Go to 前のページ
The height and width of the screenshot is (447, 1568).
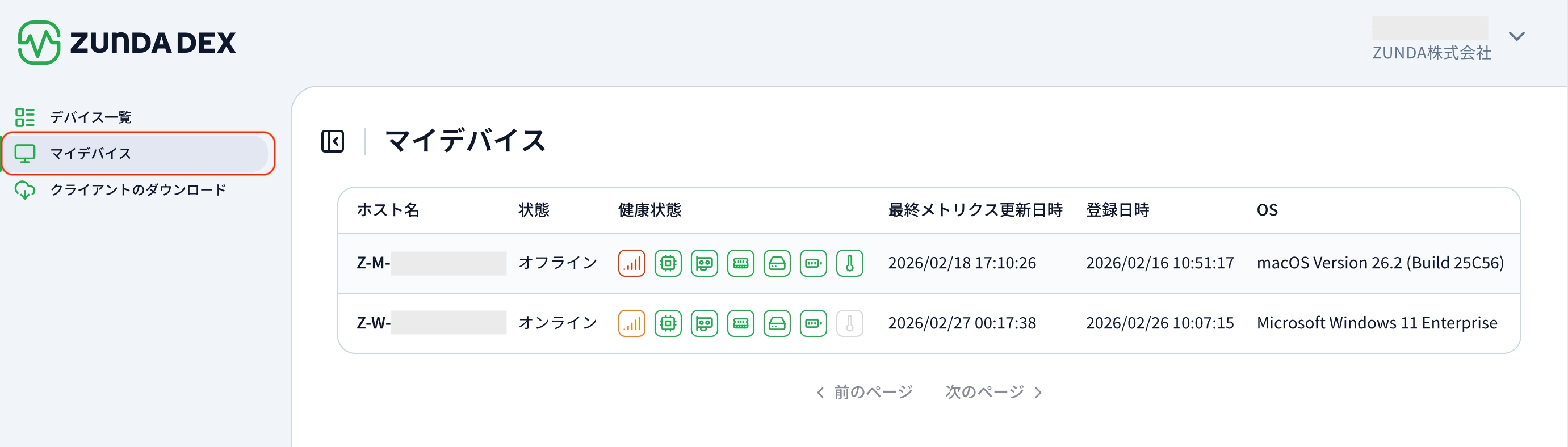[x=865, y=391]
